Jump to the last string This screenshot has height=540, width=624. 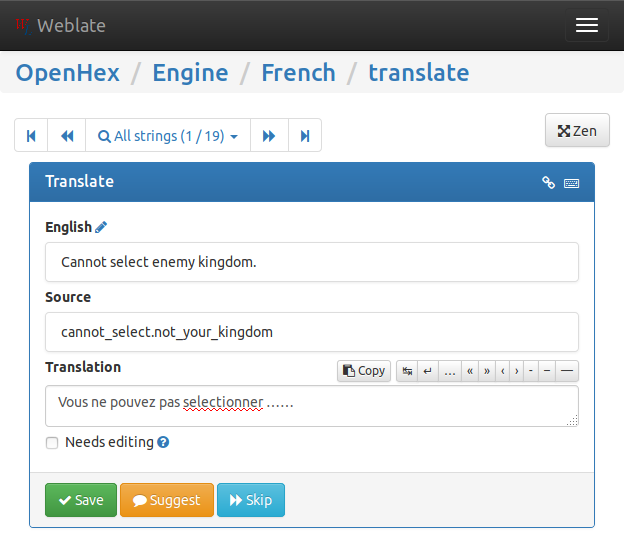click(x=305, y=136)
